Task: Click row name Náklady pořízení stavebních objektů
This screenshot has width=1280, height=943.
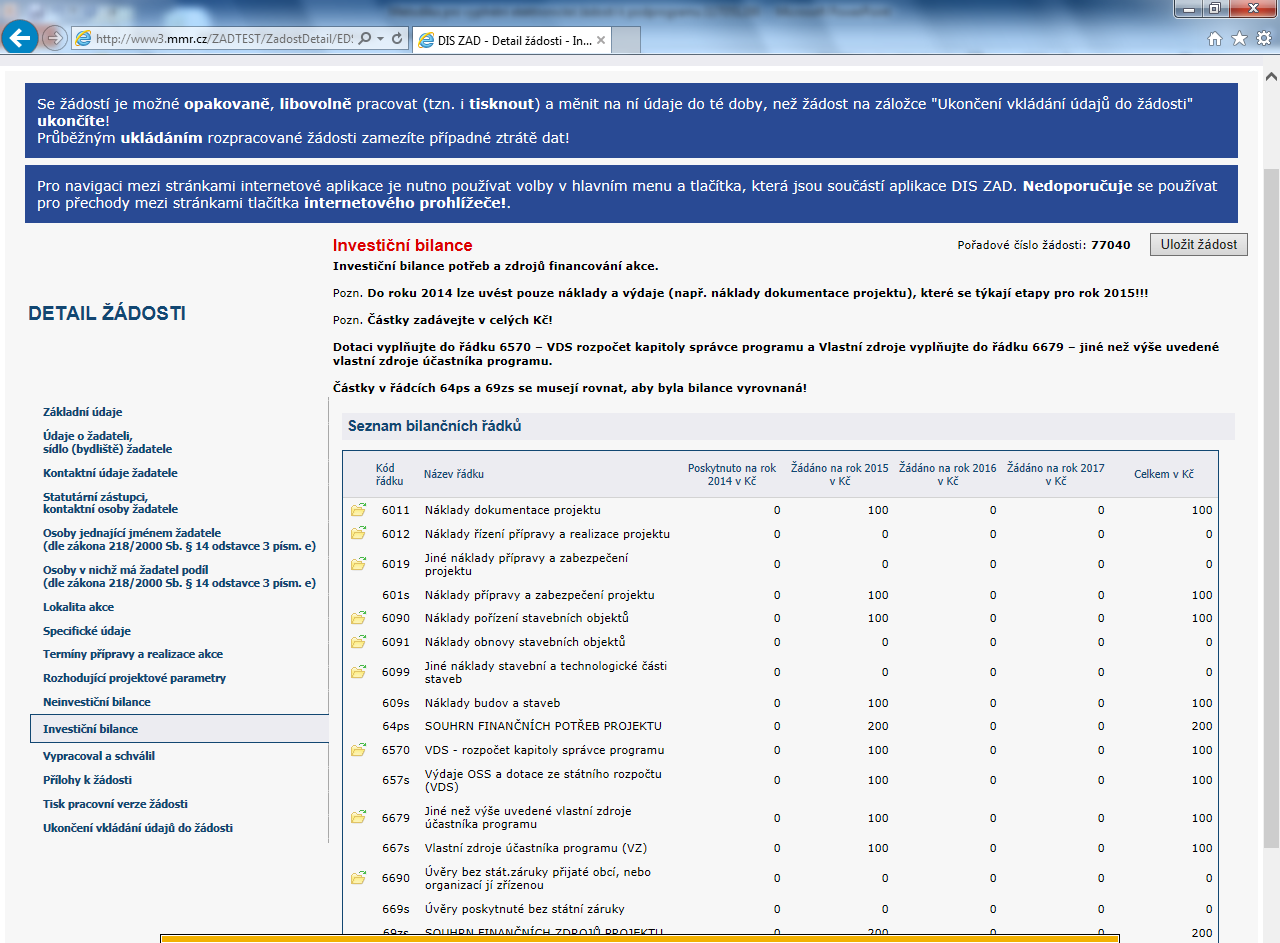Action: point(527,618)
